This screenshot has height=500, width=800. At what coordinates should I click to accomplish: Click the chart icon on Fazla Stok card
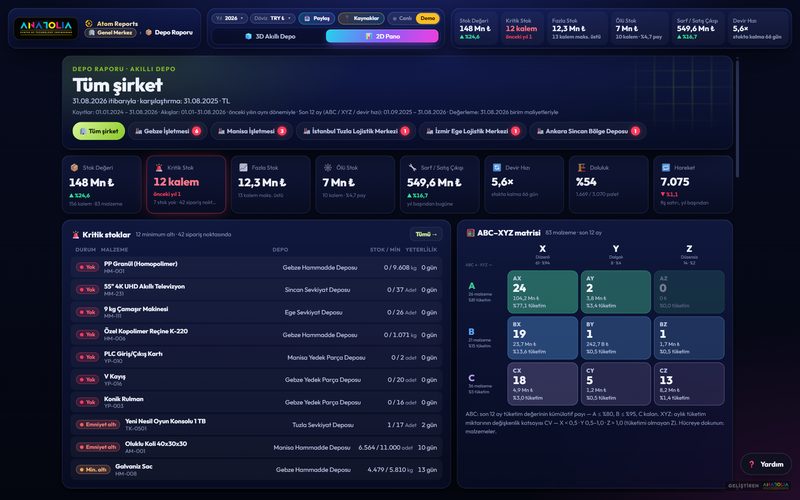click(x=243, y=167)
